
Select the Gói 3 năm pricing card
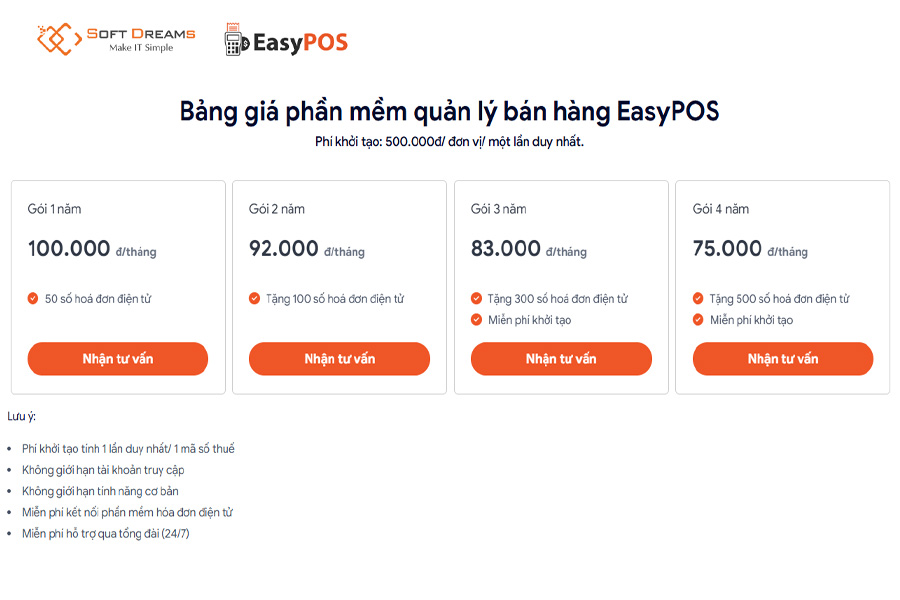(x=560, y=285)
